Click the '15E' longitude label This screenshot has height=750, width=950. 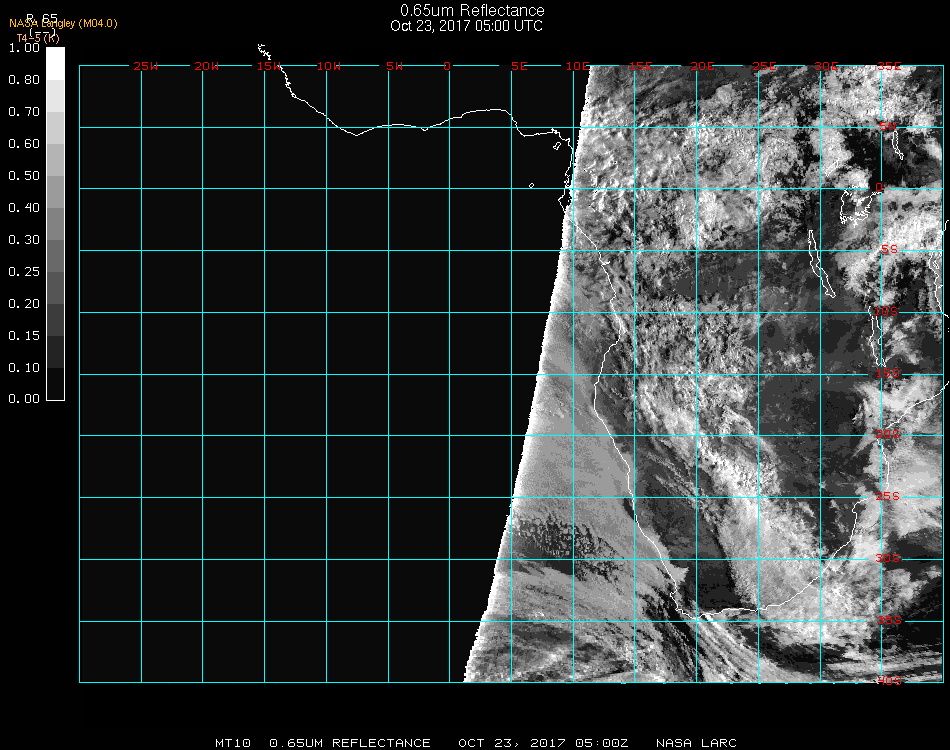[x=640, y=66]
